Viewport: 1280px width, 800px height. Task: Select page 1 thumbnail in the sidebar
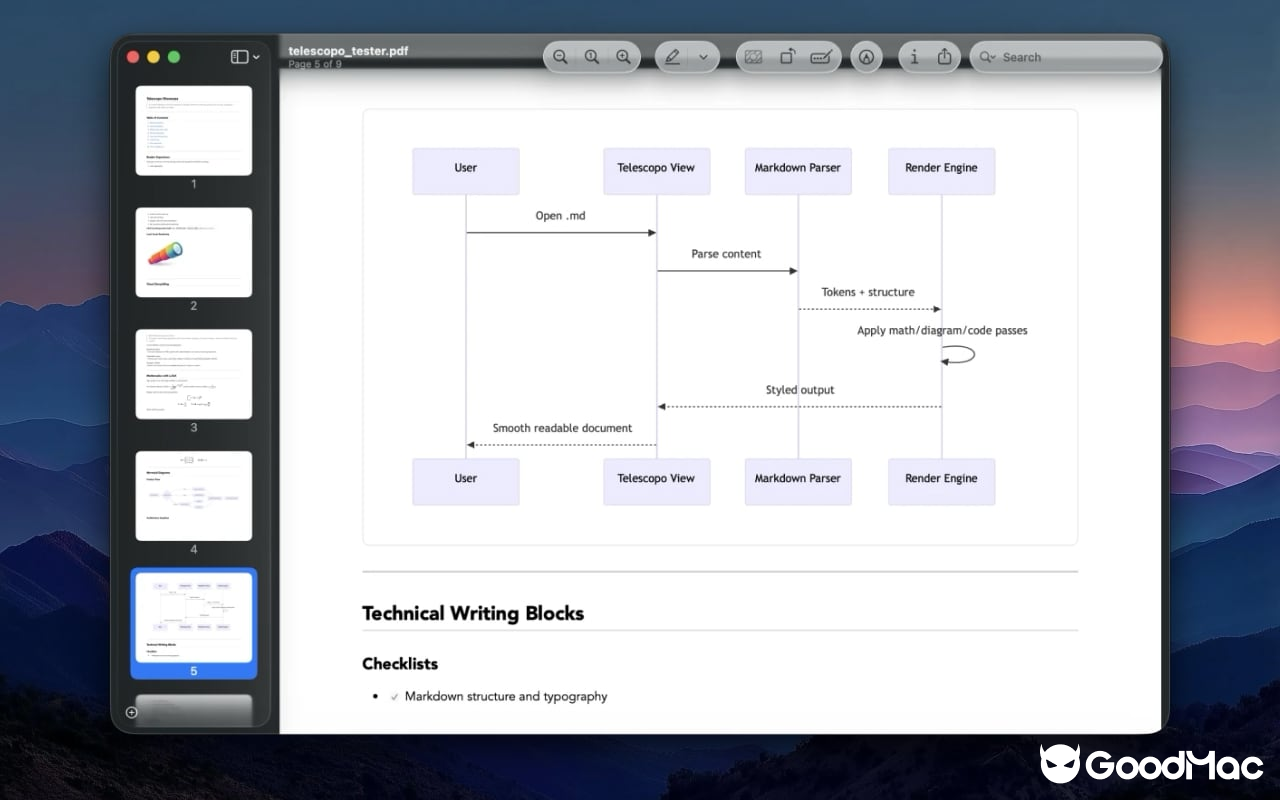pos(194,131)
